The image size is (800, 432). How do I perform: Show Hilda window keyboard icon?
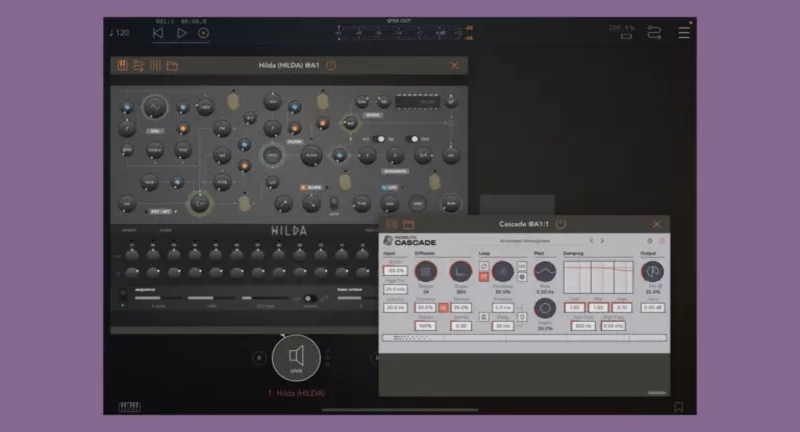[122, 65]
